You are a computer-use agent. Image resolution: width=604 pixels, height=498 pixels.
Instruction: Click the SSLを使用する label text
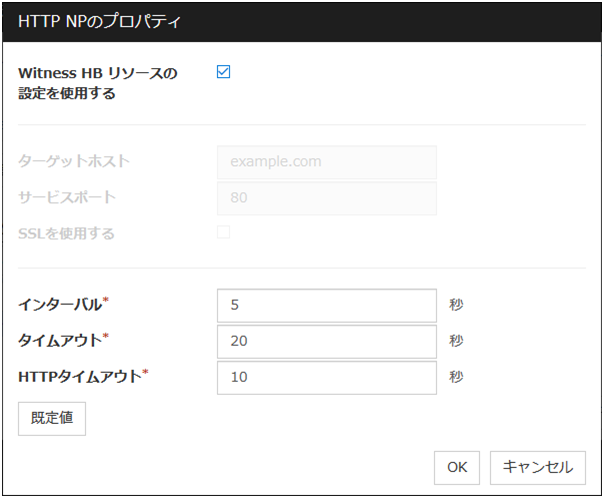pyautogui.click(x=66, y=234)
